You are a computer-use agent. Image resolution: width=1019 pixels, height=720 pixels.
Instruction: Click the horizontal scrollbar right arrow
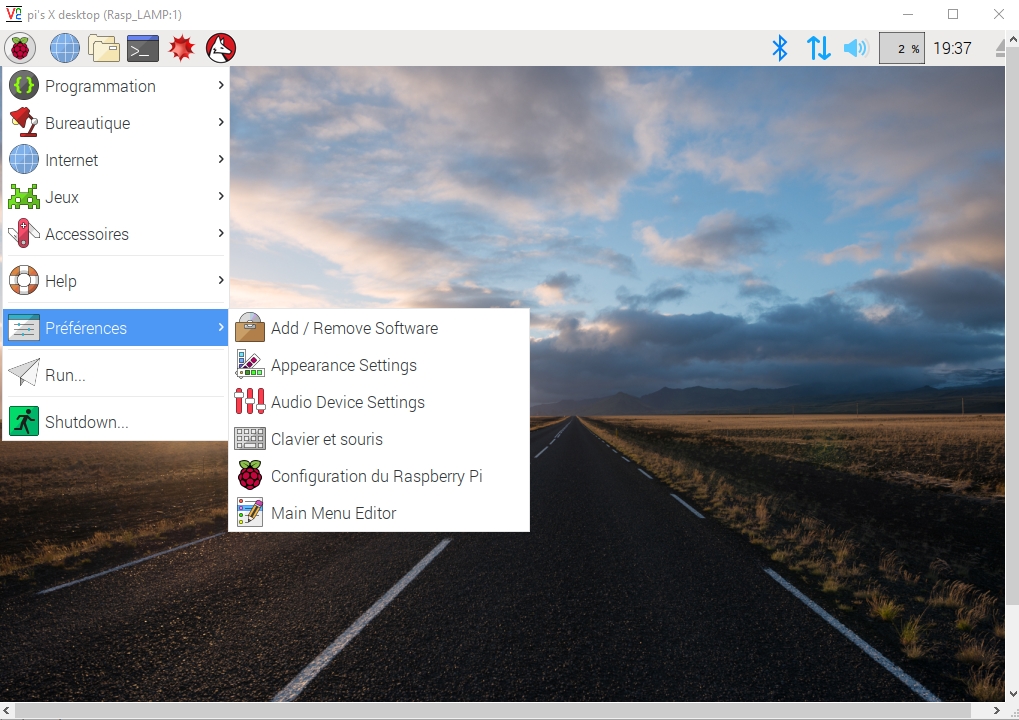(x=997, y=711)
